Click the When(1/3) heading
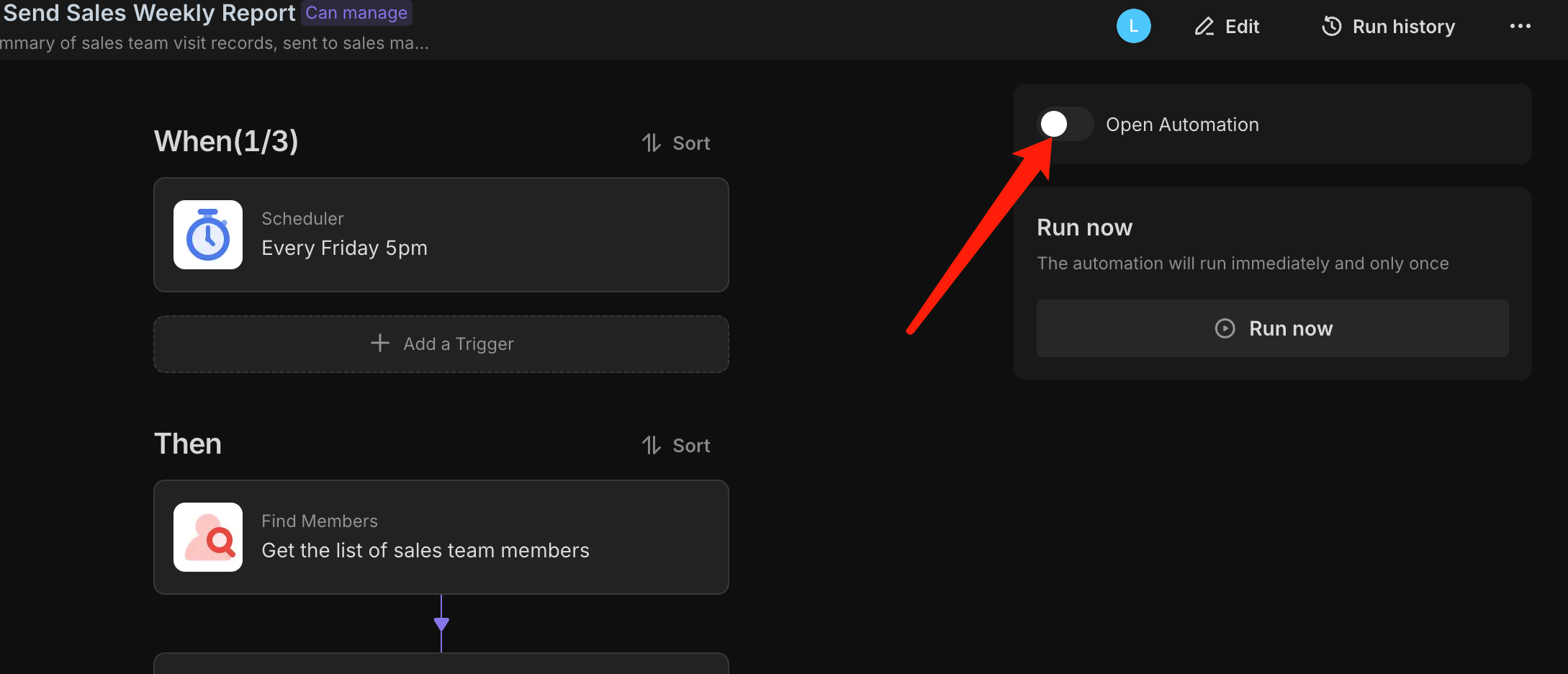This screenshot has height=674, width=1568. [226, 141]
